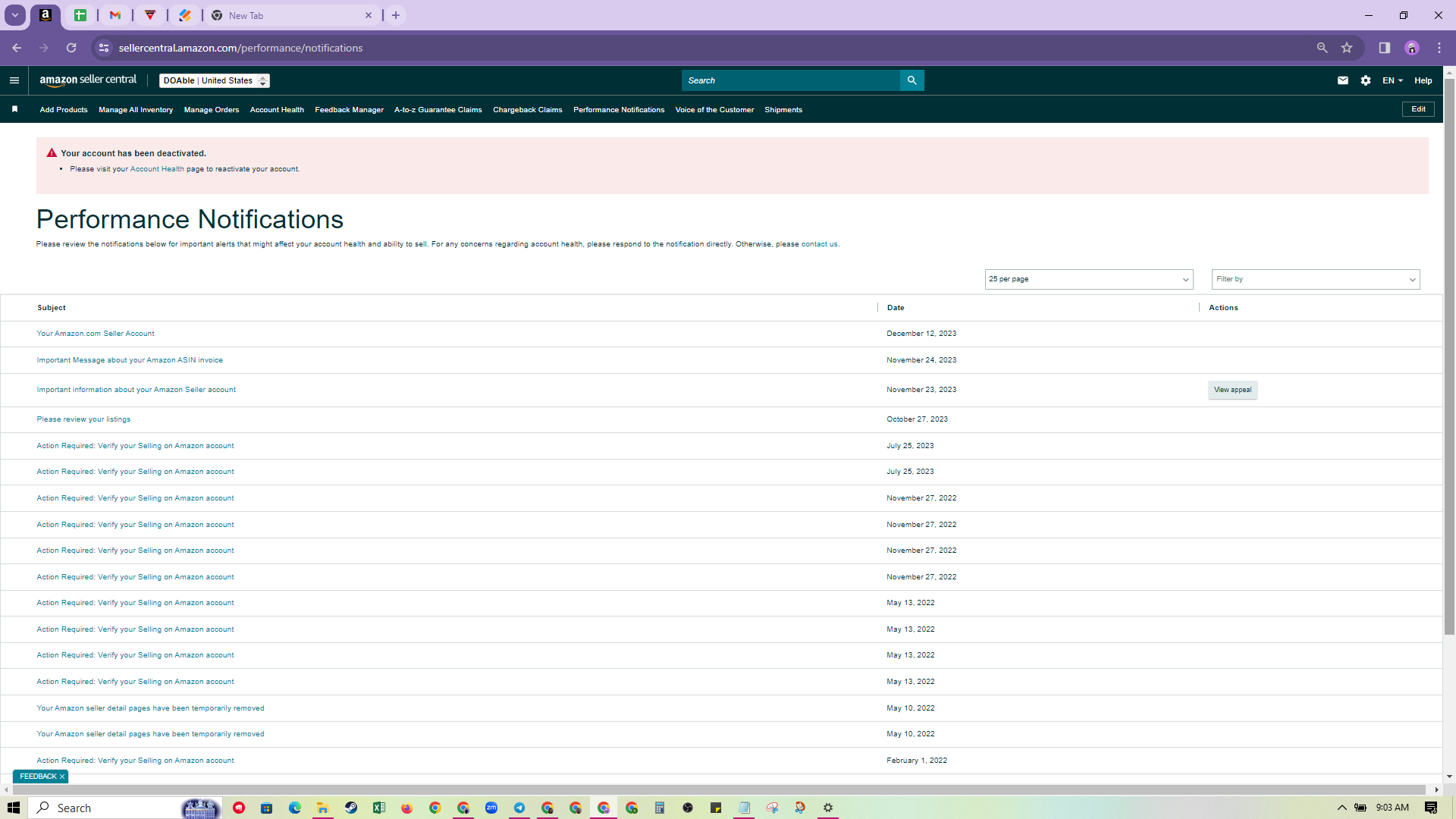The width and height of the screenshot is (1456, 819).
Task: Open the taskbar notification center icon
Action: click(x=1431, y=808)
